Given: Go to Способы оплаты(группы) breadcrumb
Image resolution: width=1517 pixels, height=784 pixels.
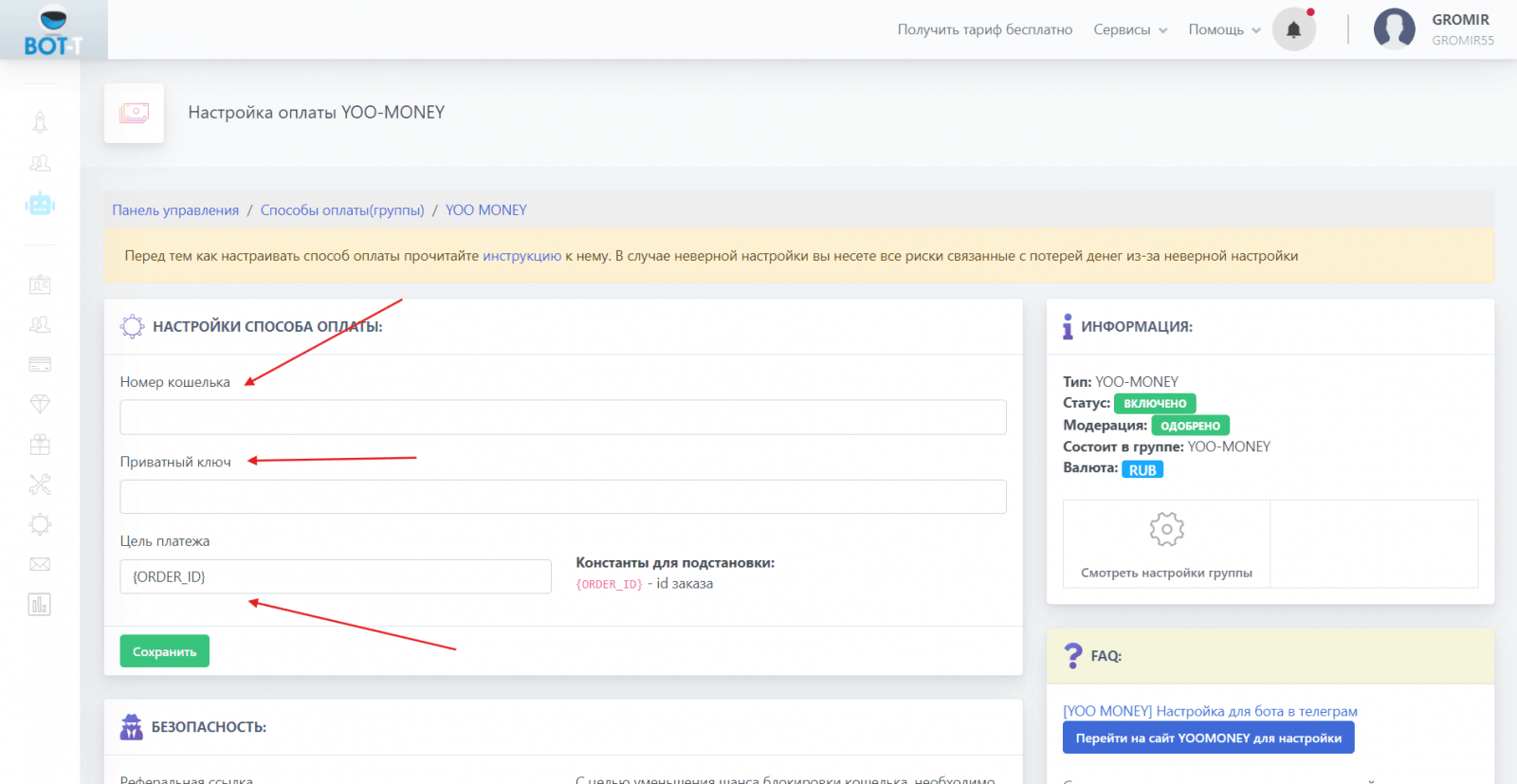Looking at the screenshot, I should 342,210.
